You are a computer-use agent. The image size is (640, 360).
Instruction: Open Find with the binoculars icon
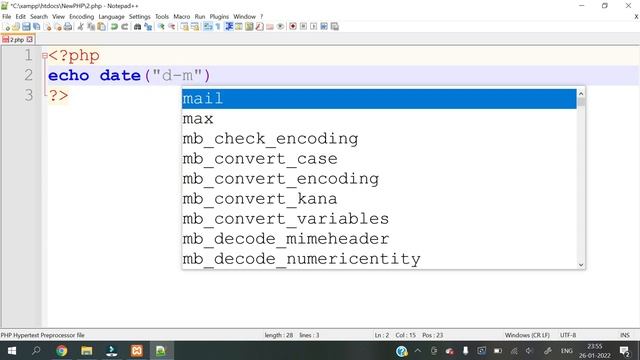pyautogui.click(x=138, y=27)
